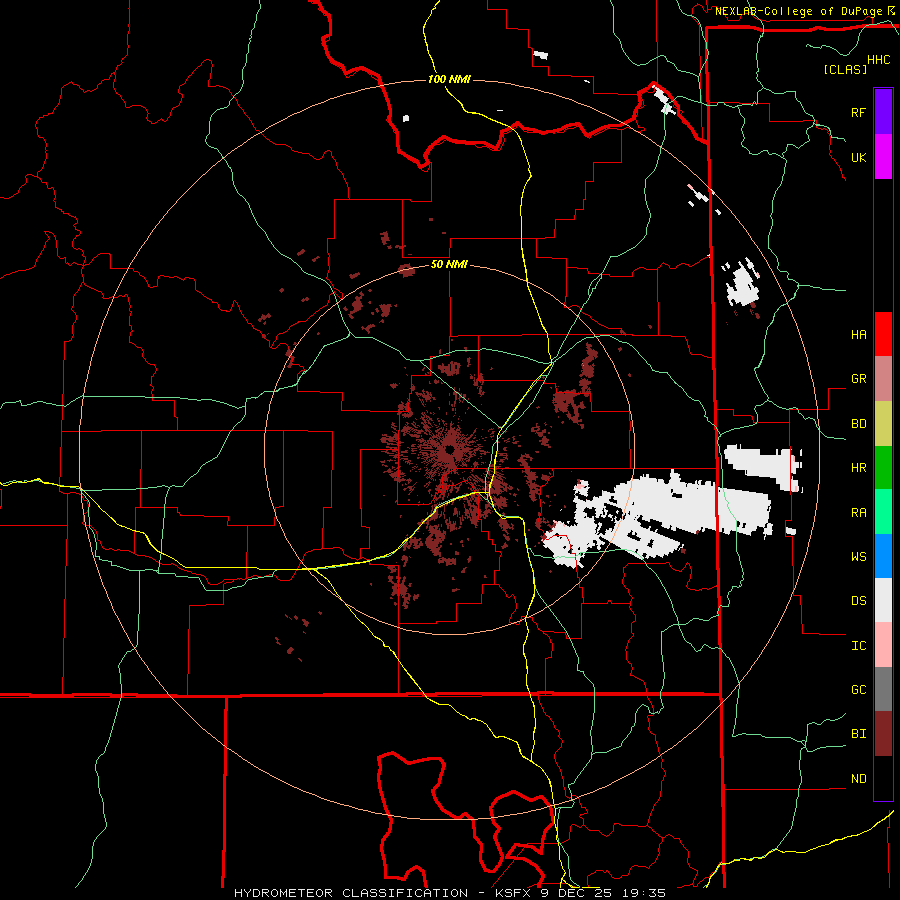900x900 pixels.
Task: Select the BD yellow legend block
Action: click(883, 423)
